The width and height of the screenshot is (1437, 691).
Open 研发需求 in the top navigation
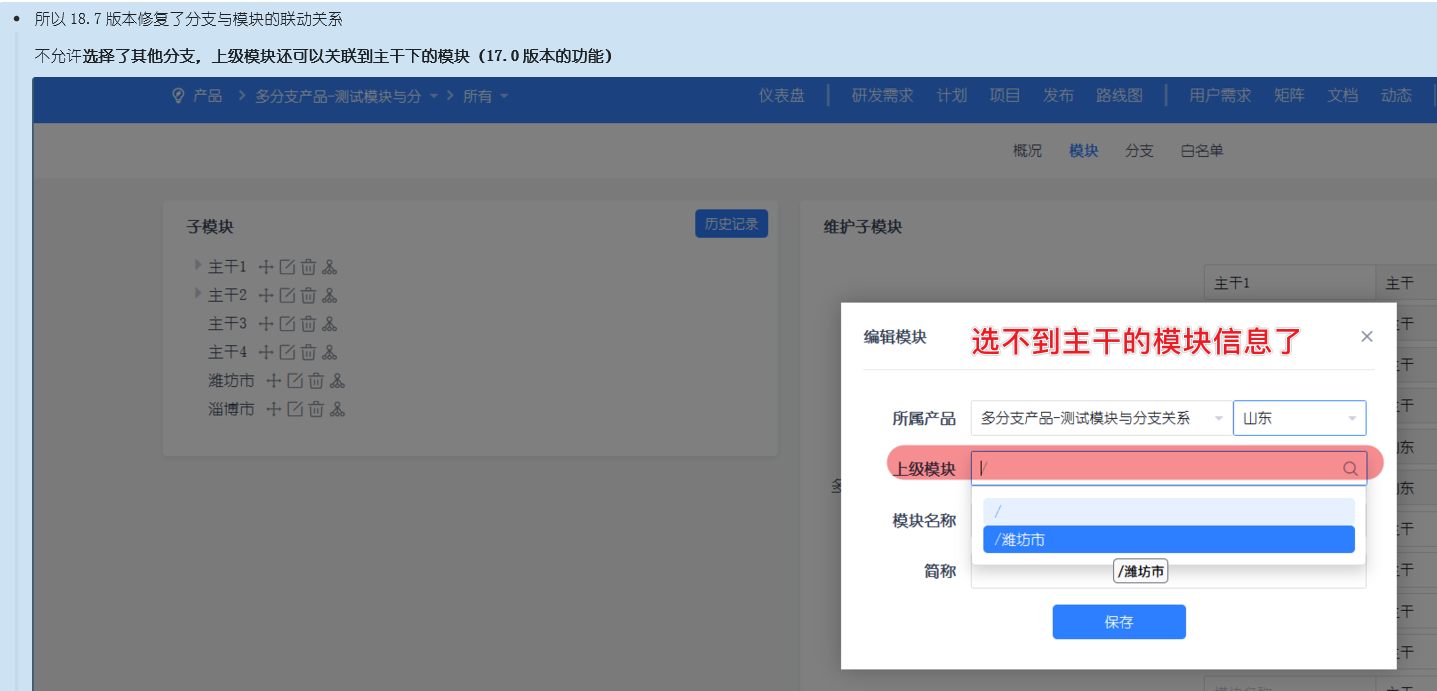tap(882, 96)
